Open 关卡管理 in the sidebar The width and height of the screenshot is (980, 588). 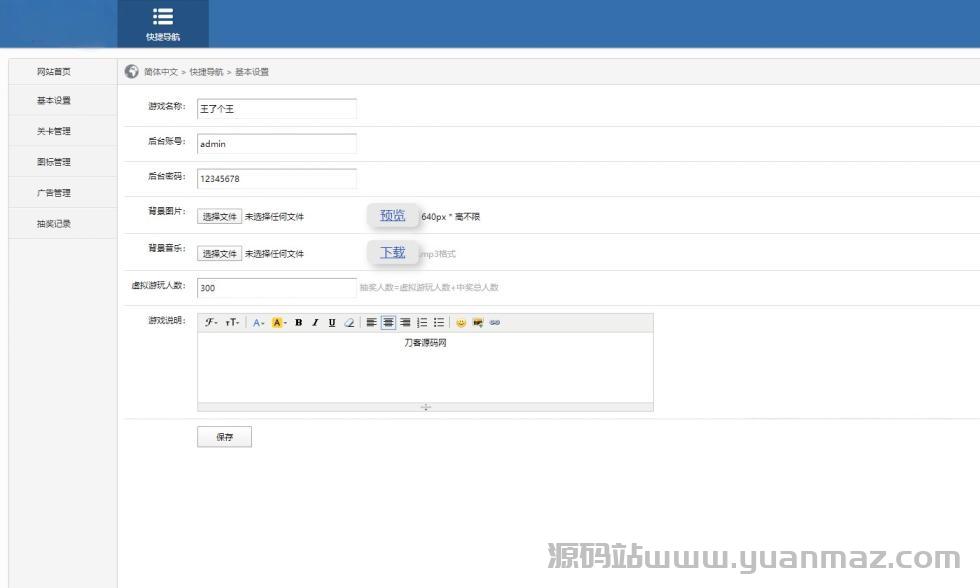[x=54, y=131]
